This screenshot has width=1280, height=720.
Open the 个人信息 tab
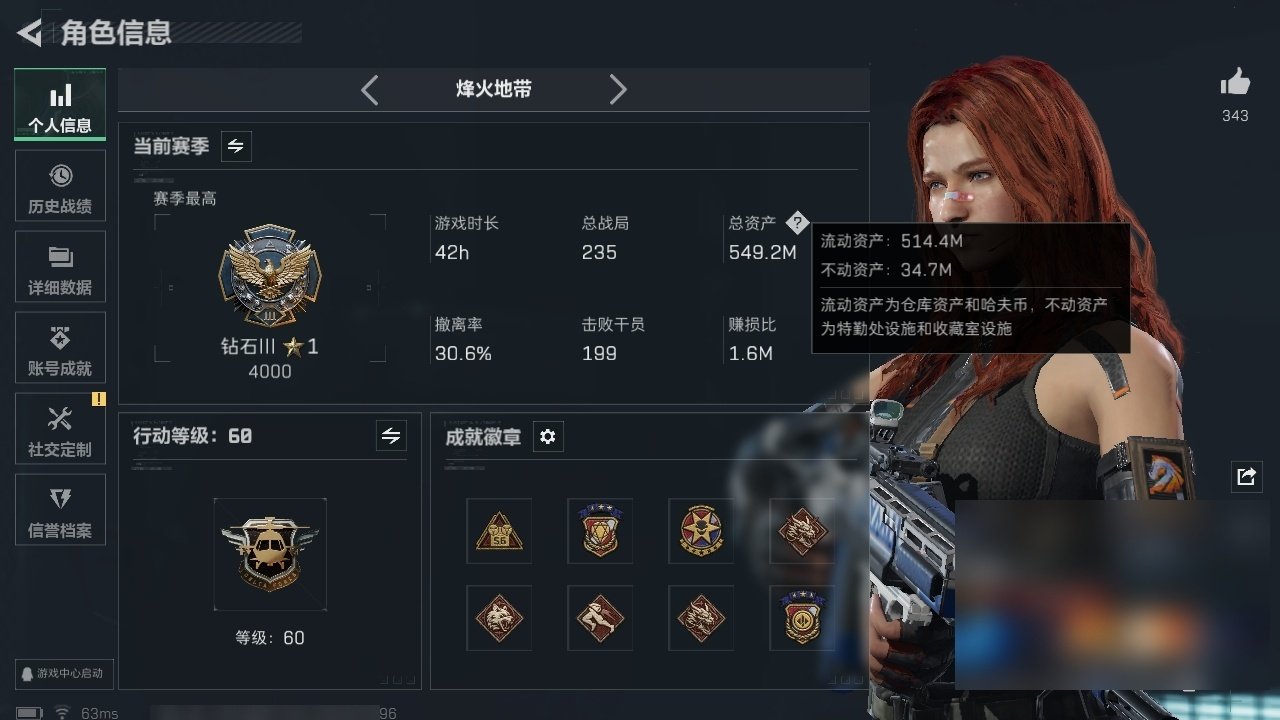60,104
